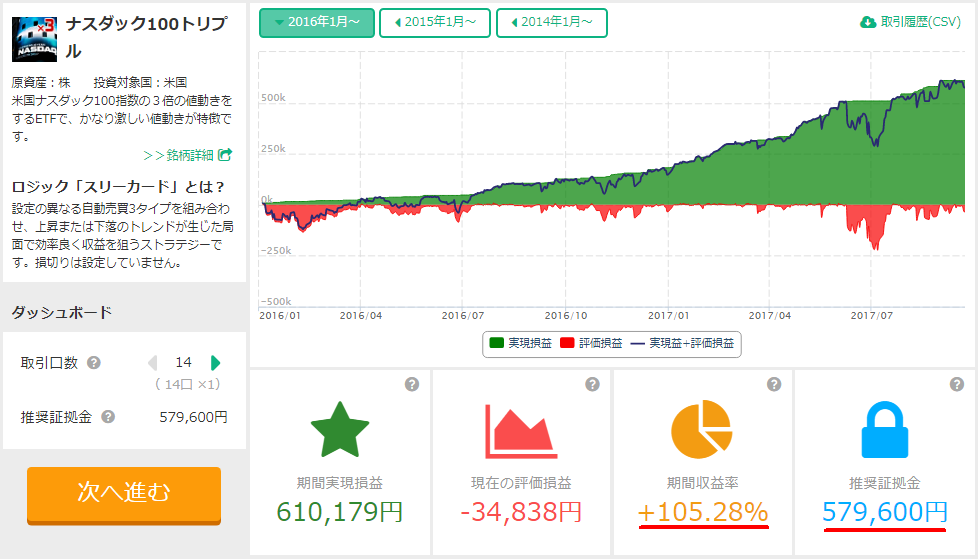The width and height of the screenshot is (978, 559).
Task: Switch to the 2014年1月〜 period tab
Action: (x=551, y=23)
